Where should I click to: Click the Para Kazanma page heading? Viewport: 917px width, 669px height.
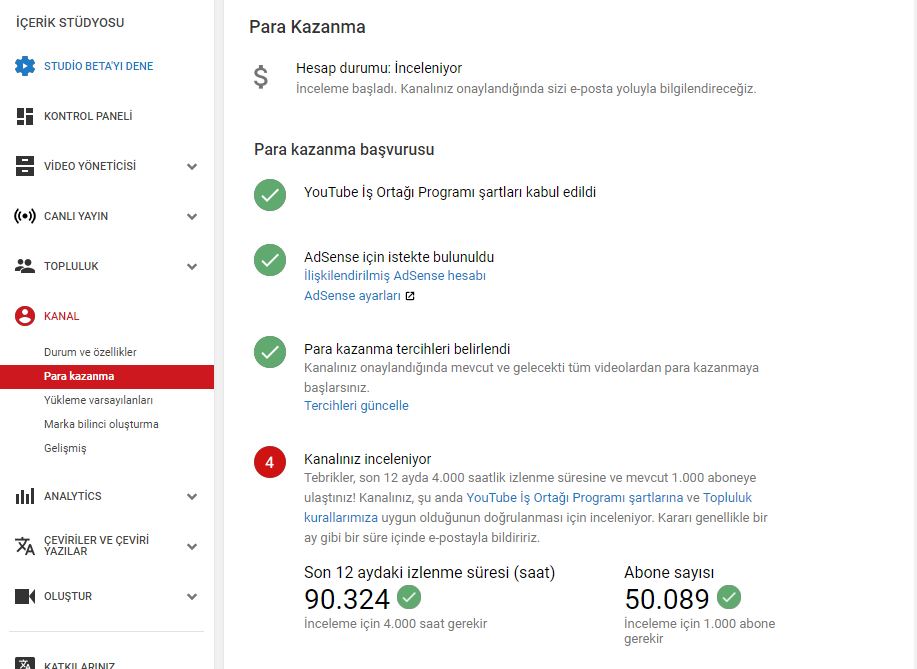coord(307,27)
